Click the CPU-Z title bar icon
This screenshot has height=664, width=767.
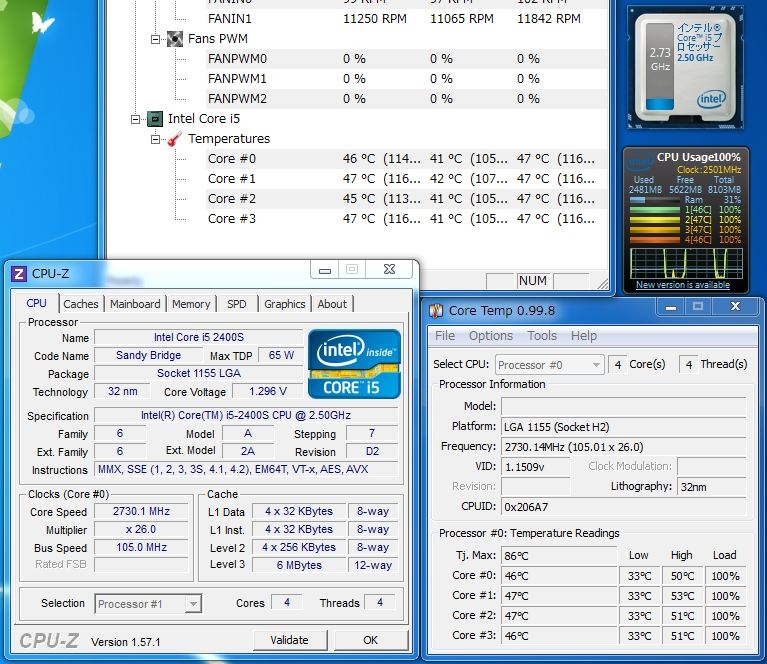click(x=18, y=273)
